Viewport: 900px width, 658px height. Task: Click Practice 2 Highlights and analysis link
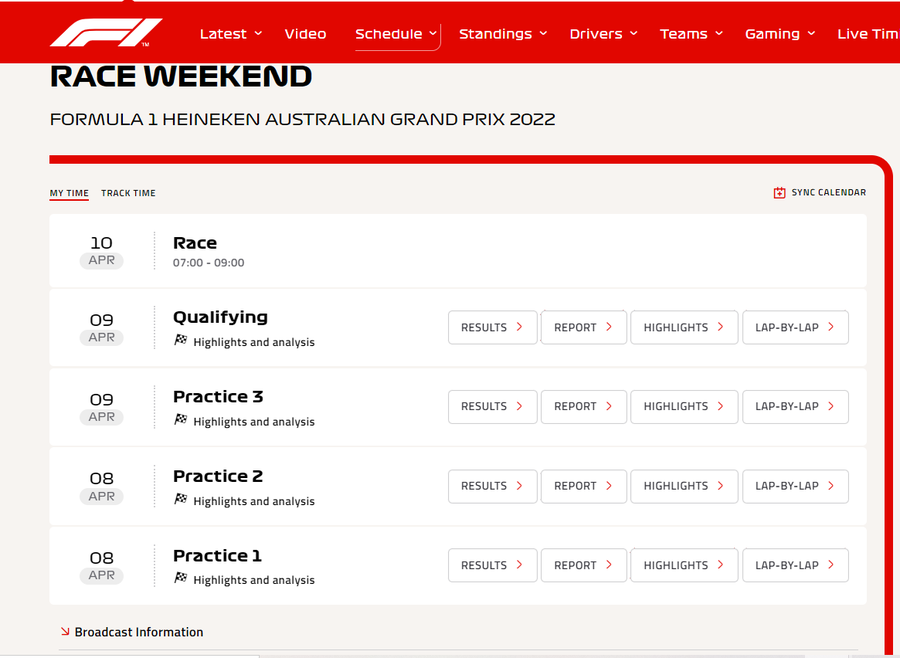(254, 501)
